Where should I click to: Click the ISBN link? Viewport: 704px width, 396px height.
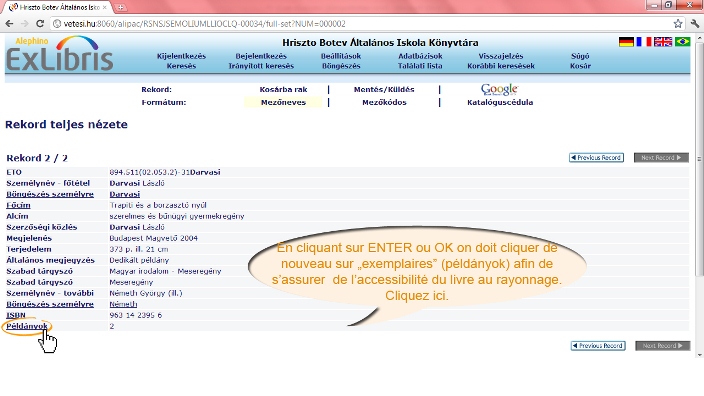click(15, 315)
